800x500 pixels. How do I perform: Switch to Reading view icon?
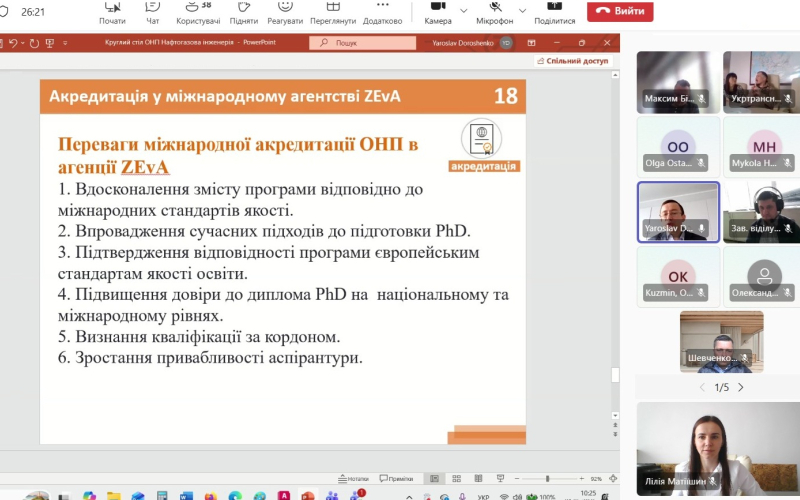tap(478, 479)
